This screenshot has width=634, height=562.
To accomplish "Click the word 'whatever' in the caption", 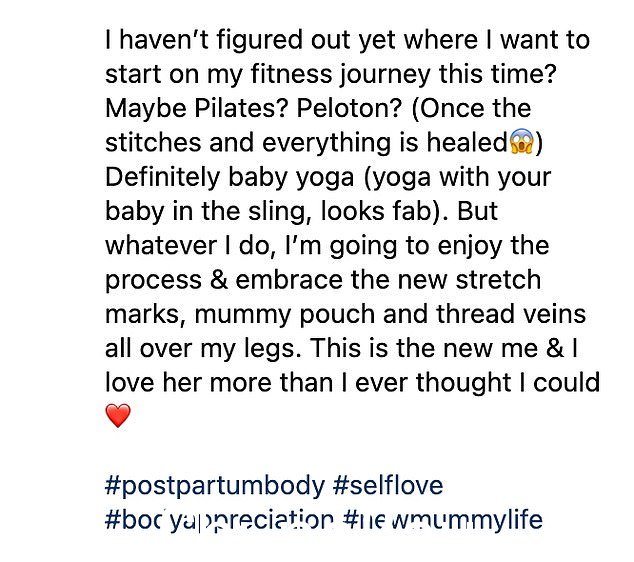I will point(161,245).
